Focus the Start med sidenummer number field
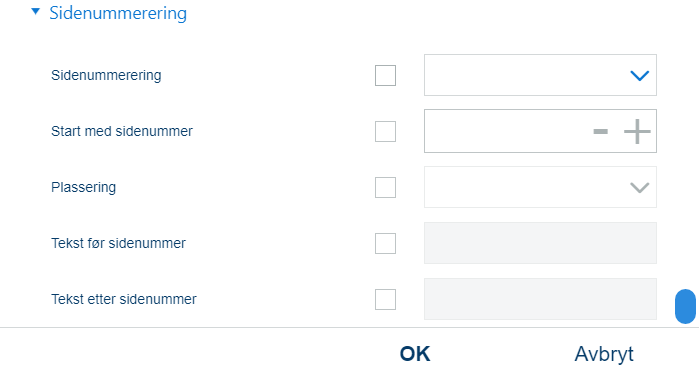 [x=506, y=131]
